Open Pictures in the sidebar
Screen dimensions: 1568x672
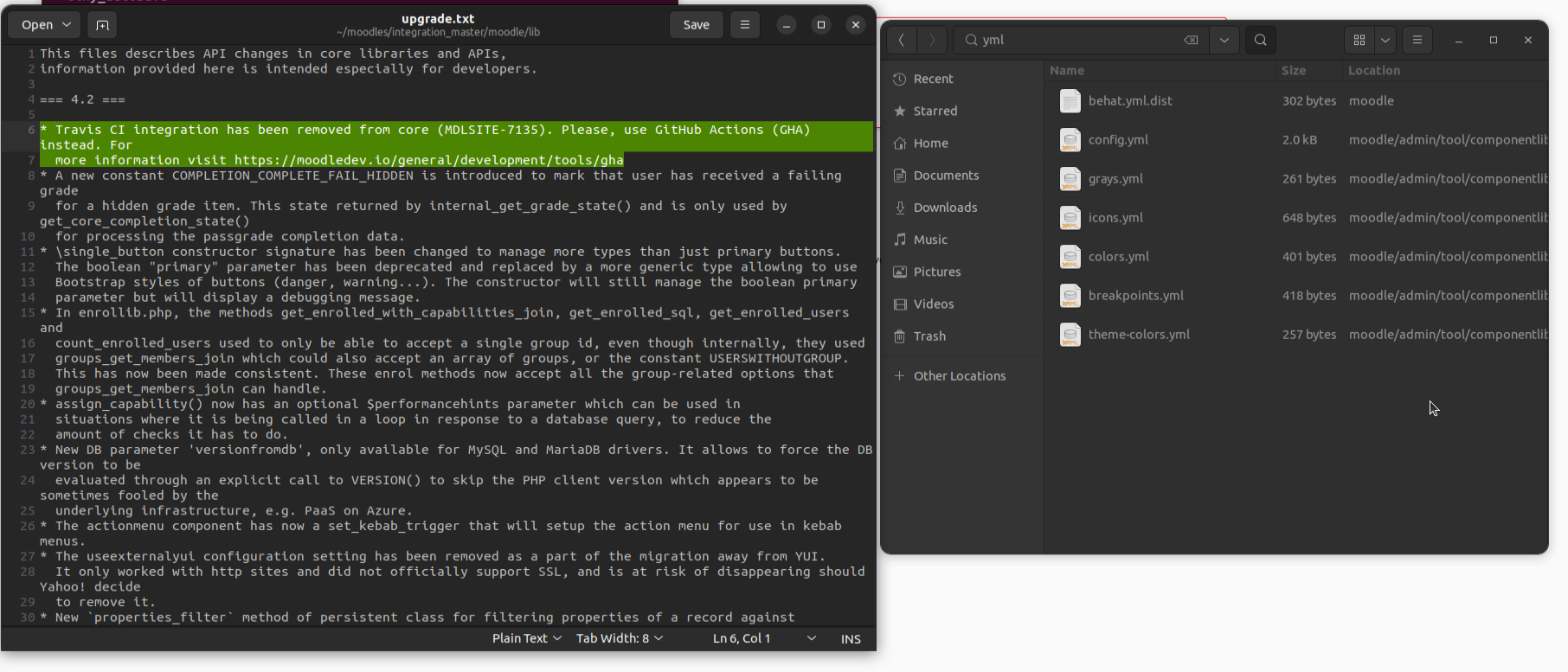961,272
